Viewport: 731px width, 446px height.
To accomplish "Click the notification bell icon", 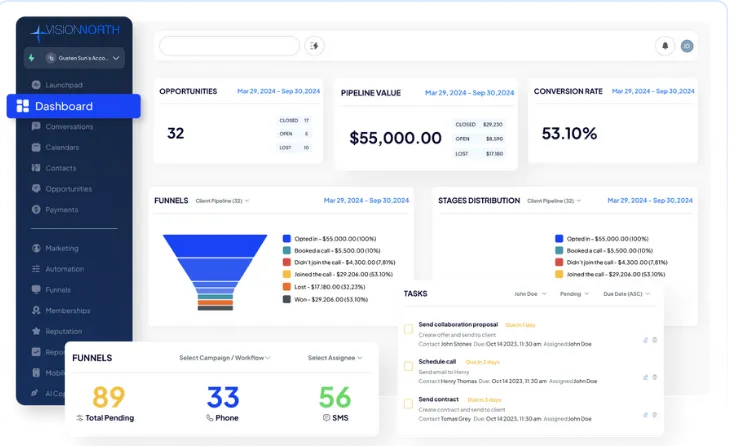I will pos(665,46).
